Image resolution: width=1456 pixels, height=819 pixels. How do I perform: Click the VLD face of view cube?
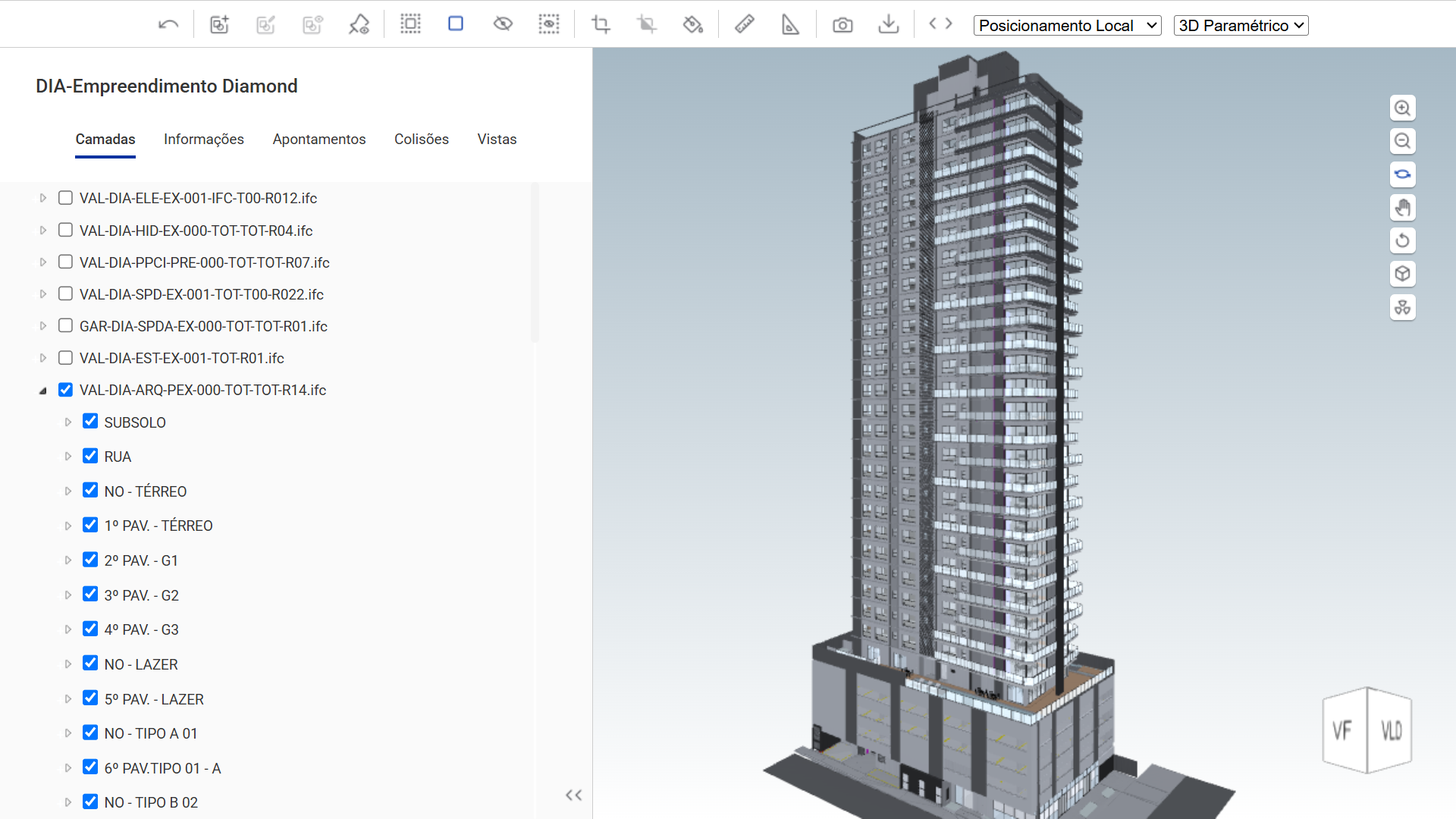click(x=1391, y=730)
